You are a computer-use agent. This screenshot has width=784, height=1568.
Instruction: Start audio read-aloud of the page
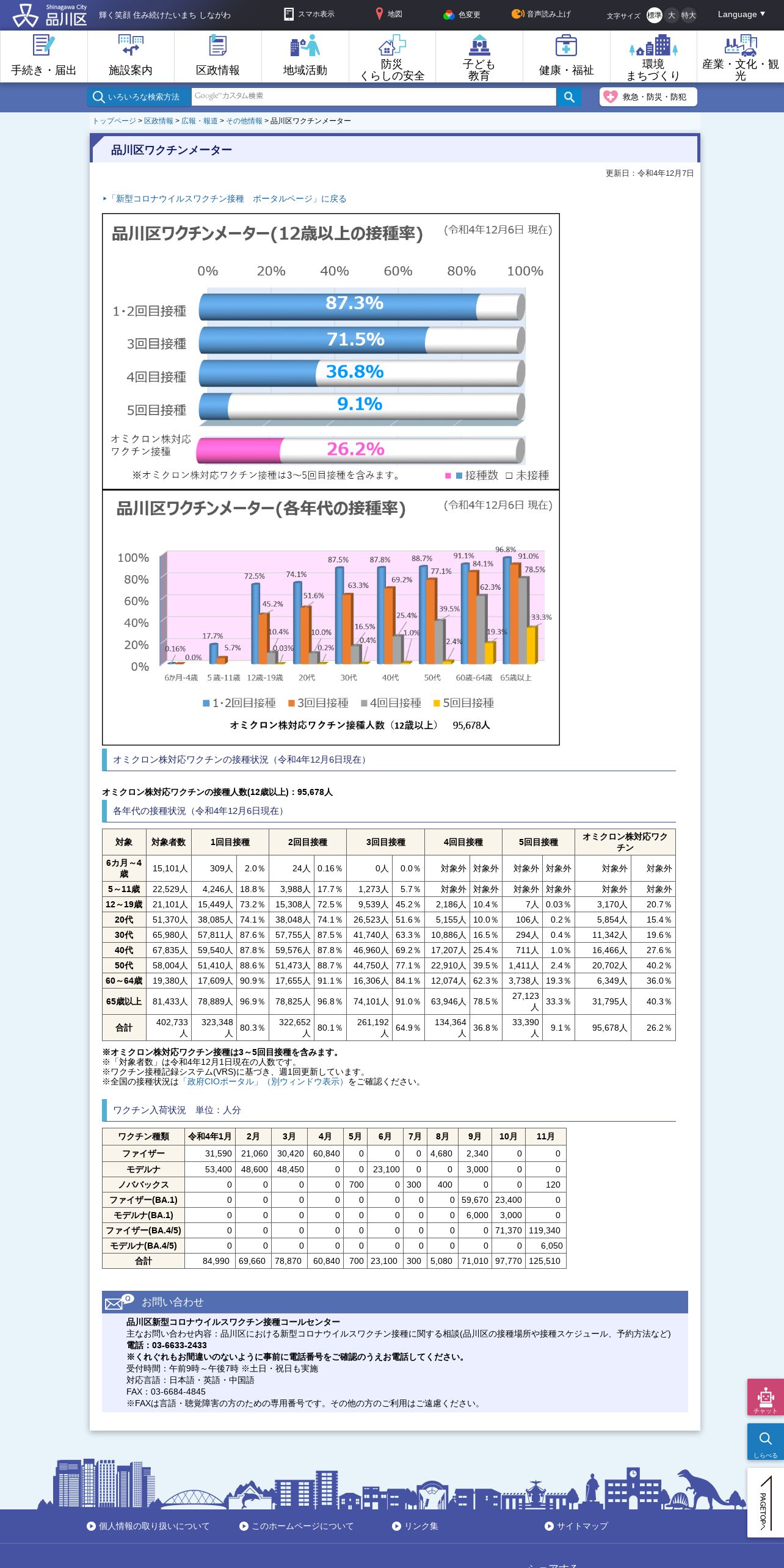pyautogui.click(x=541, y=14)
